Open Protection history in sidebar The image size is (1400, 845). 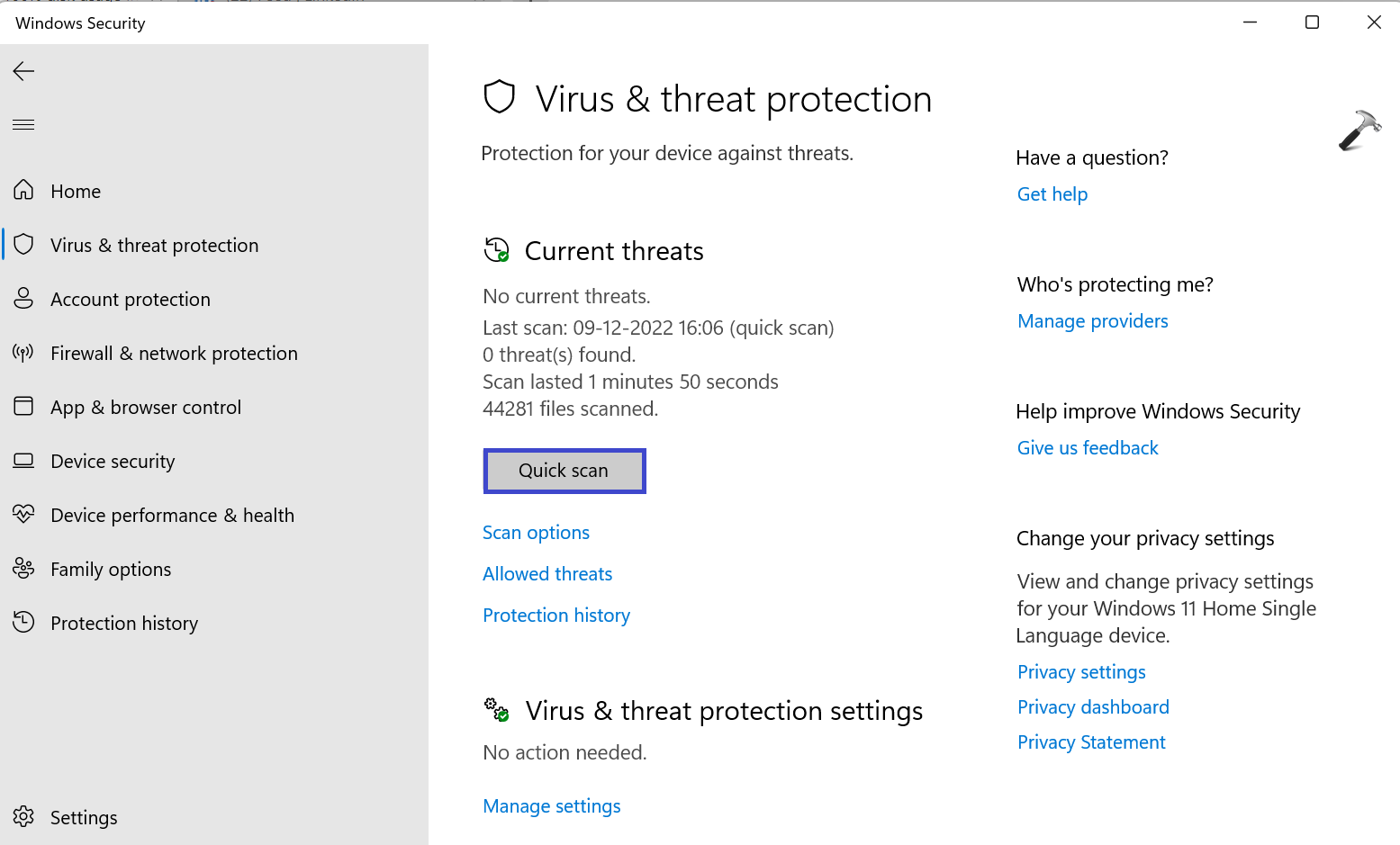tap(123, 623)
